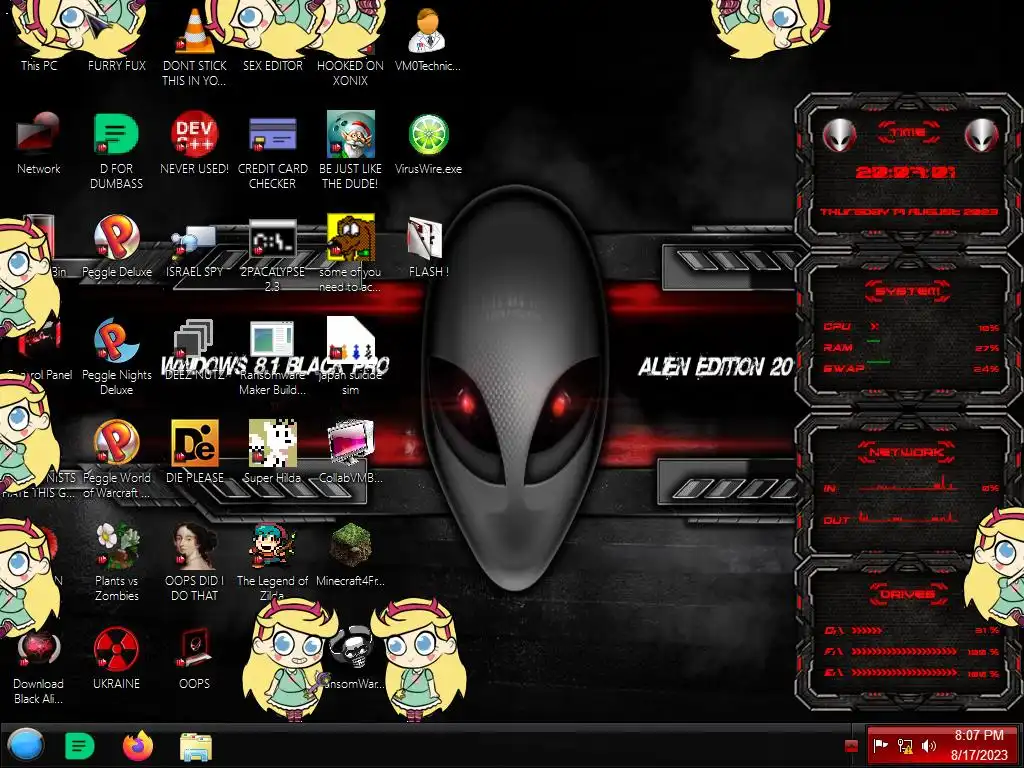Click the F:\ drive usage bar in Drives gadget

pos(911,651)
